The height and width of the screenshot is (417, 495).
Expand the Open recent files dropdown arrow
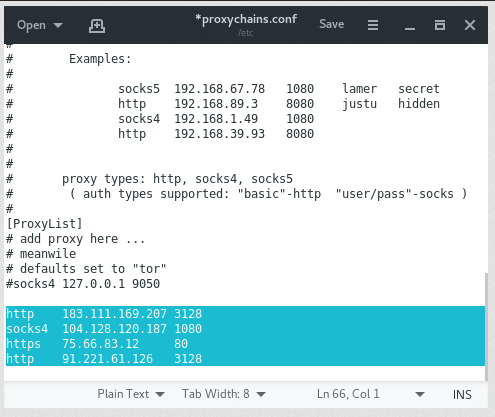click(x=58, y=25)
